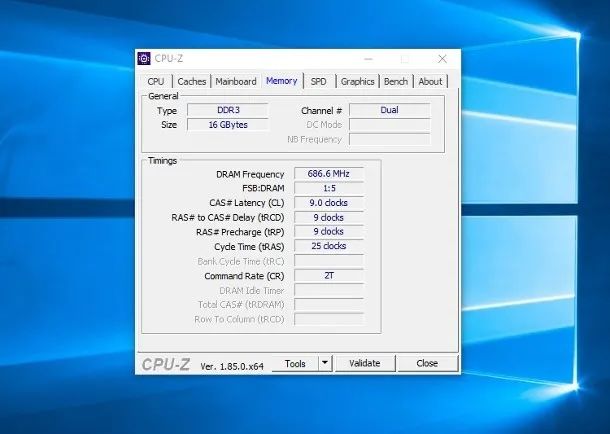Select the Command Rate 2T field
The image size is (610, 434).
[328, 275]
